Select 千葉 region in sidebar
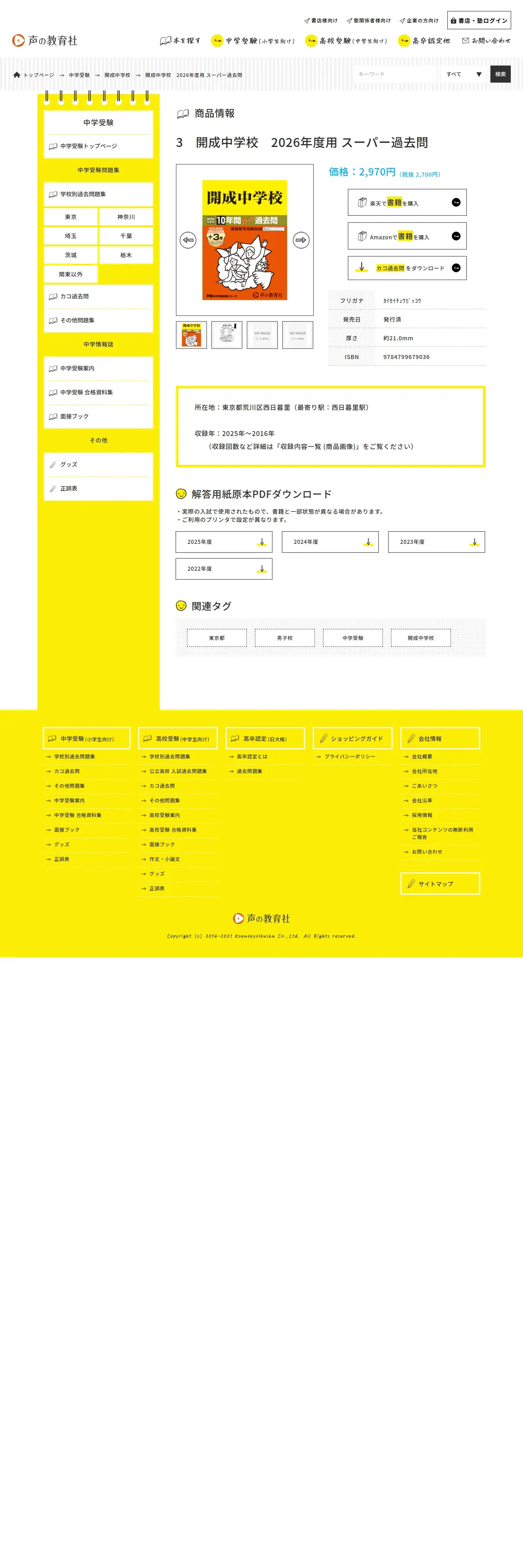The width and height of the screenshot is (523, 1568). pos(126,236)
